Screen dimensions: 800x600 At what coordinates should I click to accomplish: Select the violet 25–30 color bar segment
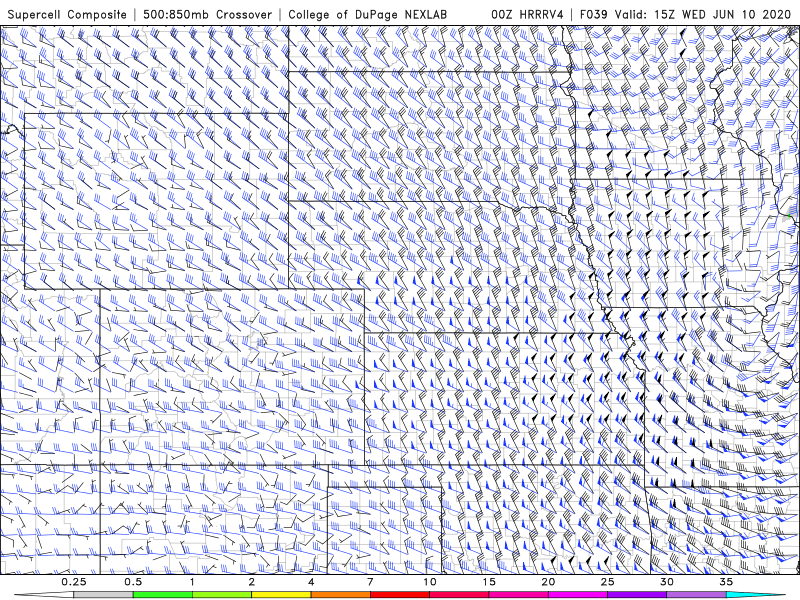[x=637, y=595]
